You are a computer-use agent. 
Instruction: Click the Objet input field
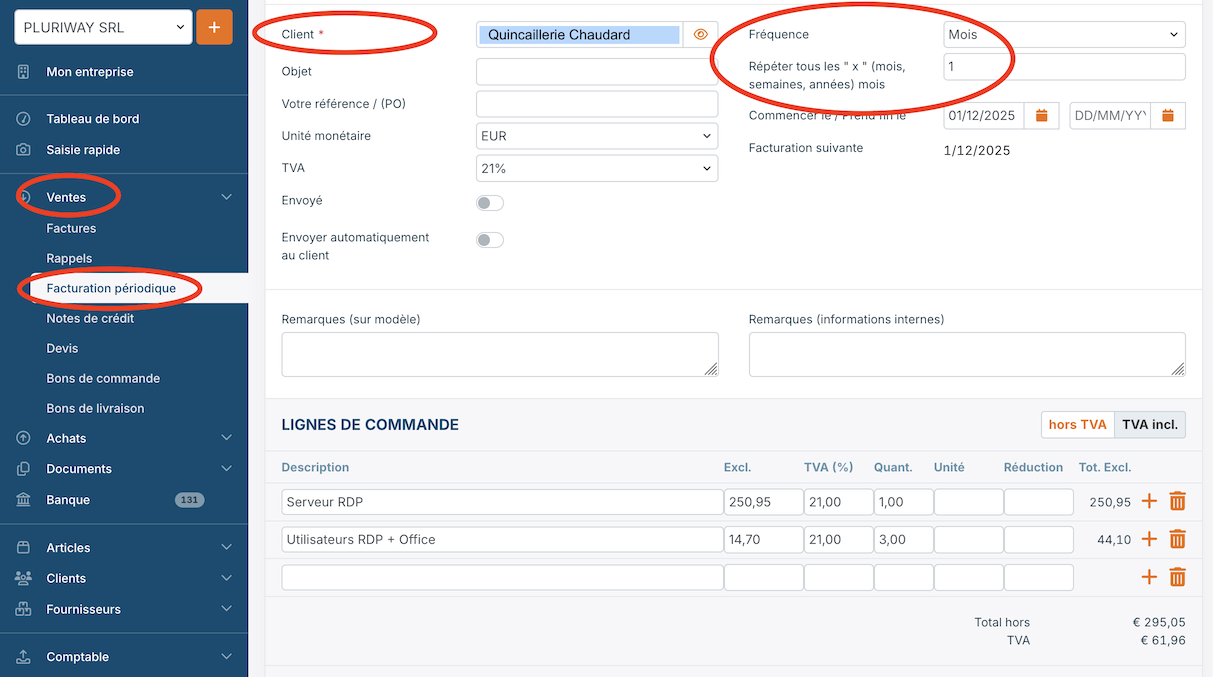pyautogui.click(x=597, y=72)
